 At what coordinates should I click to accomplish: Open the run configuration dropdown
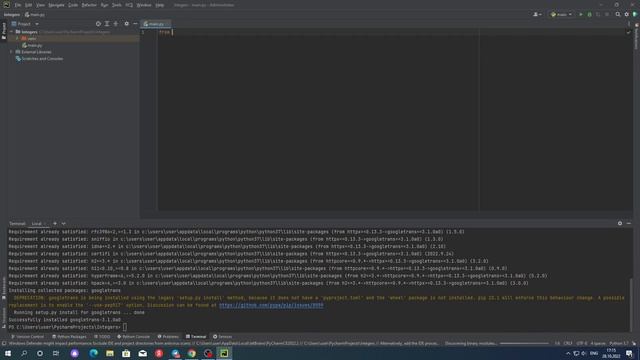coord(561,15)
